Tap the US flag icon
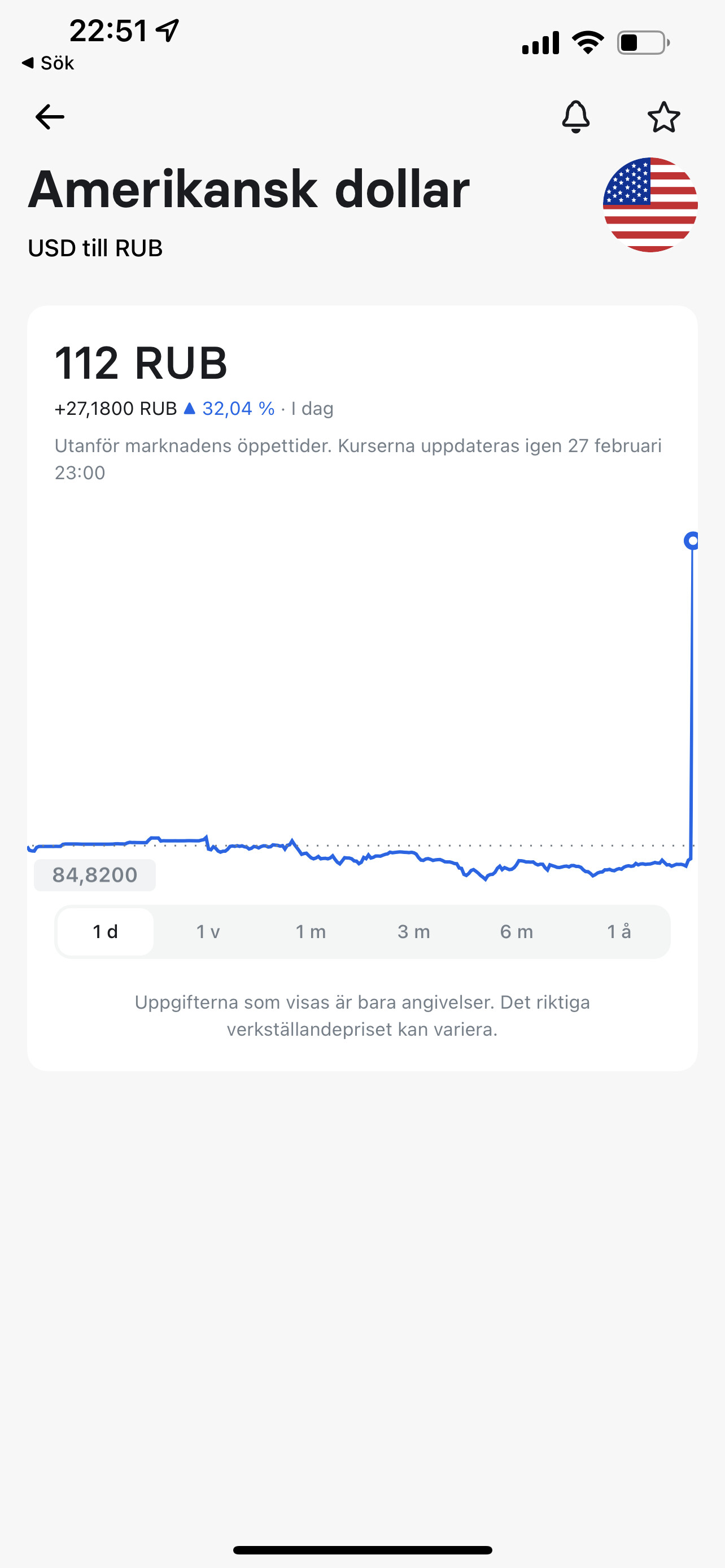The width and height of the screenshot is (725, 1568). [x=649, y=204]
